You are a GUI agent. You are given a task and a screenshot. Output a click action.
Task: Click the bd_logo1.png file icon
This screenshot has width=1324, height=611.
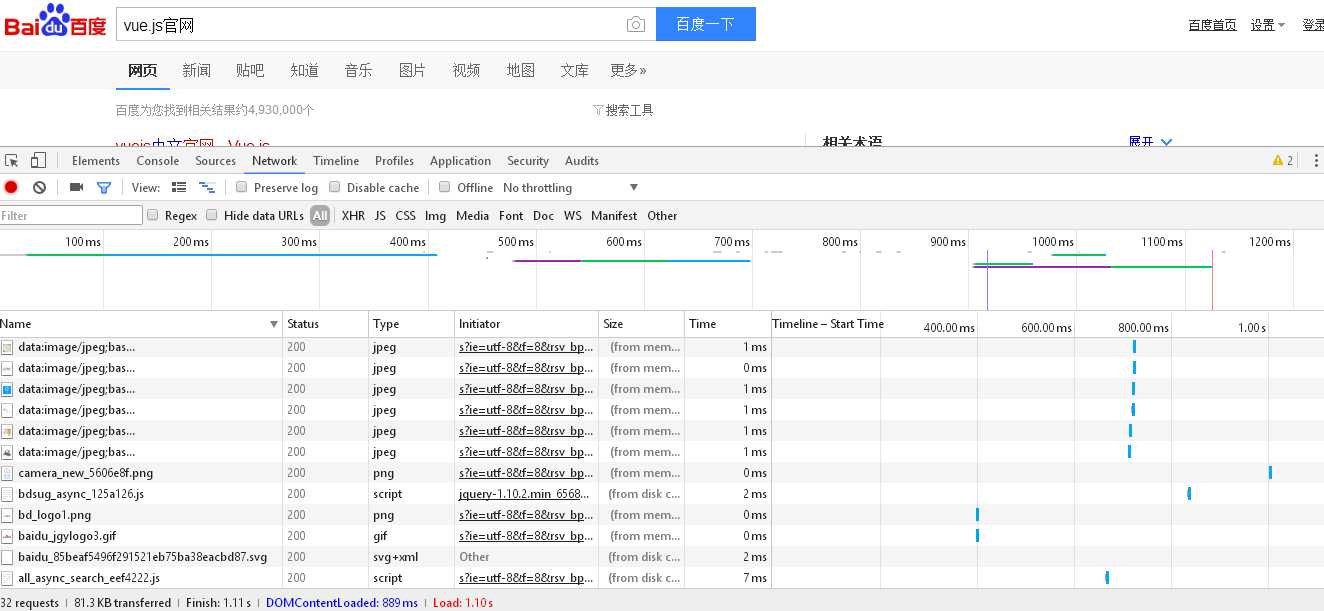tap(8, 515)
